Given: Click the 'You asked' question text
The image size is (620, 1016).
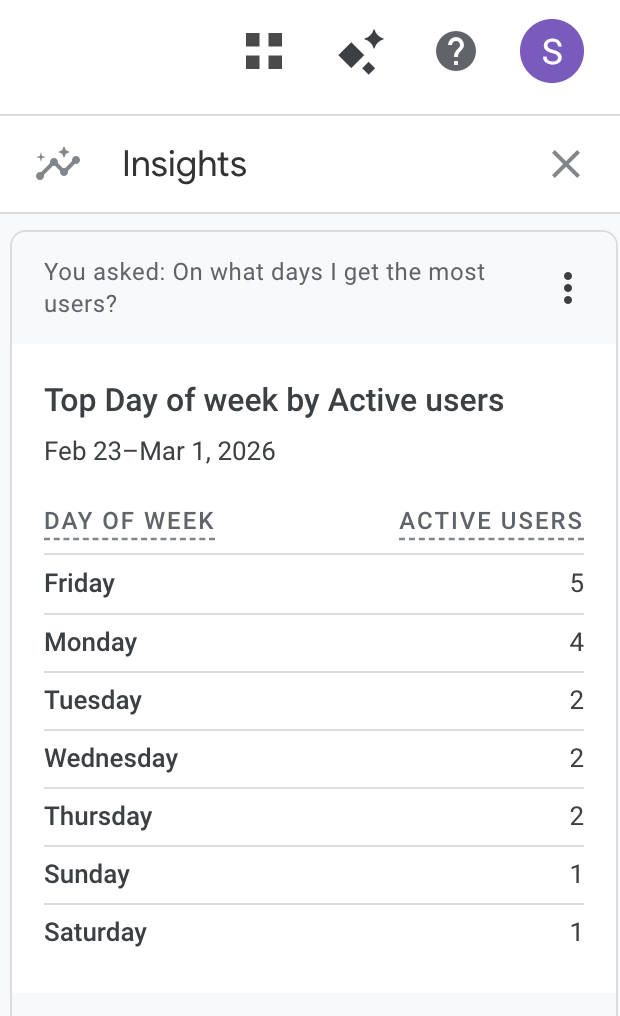Looking at the screenshot, I should point(264,287).
